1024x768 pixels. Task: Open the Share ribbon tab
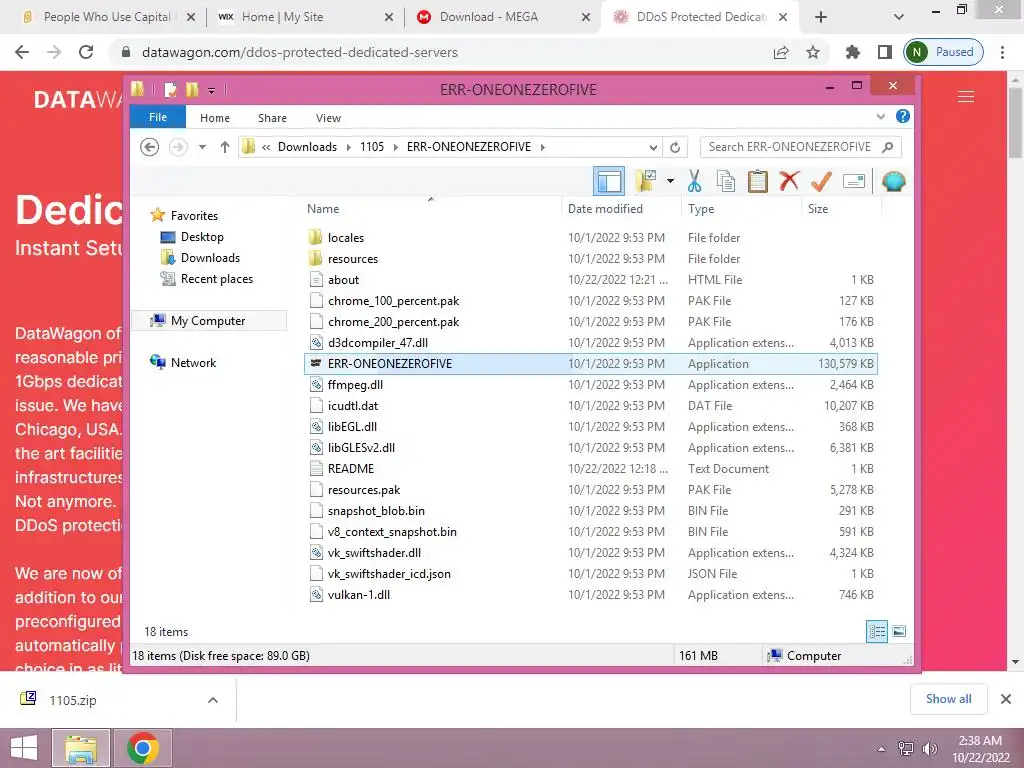pyautogui.click(x=272, y=118)
